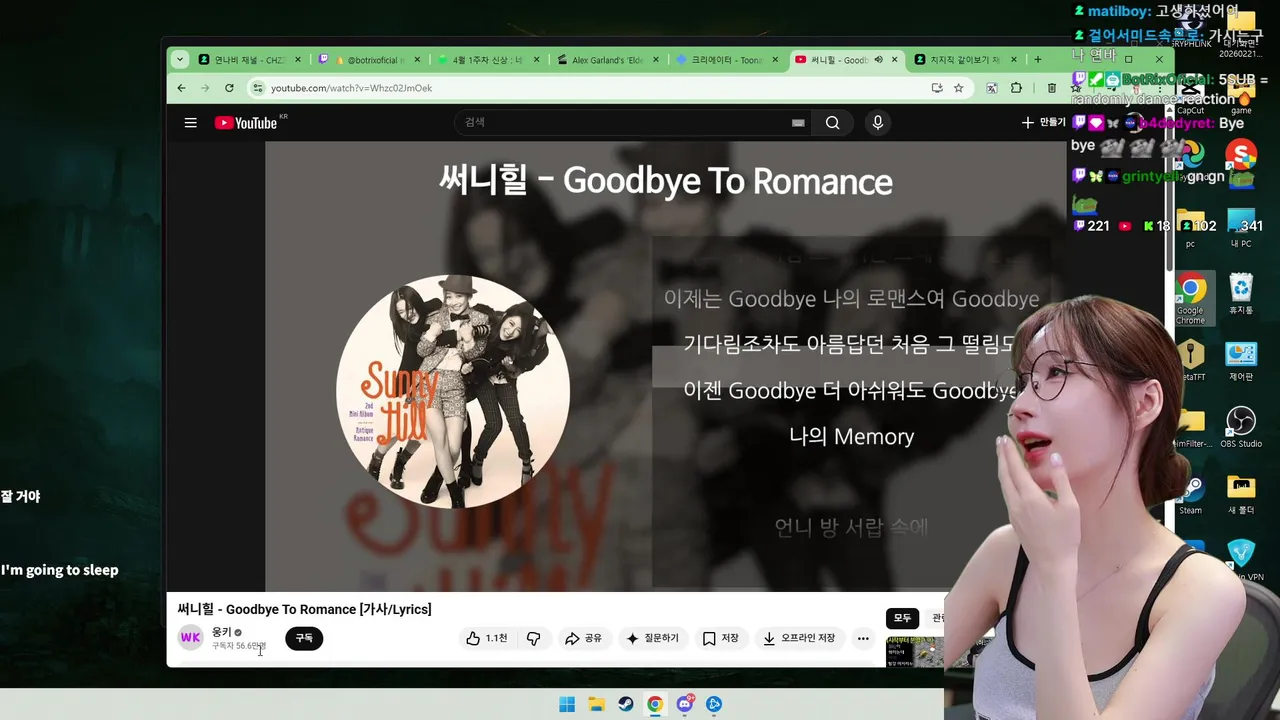Open the 웅키 channel name link
1280x720 pixels.
coord(221,632)
